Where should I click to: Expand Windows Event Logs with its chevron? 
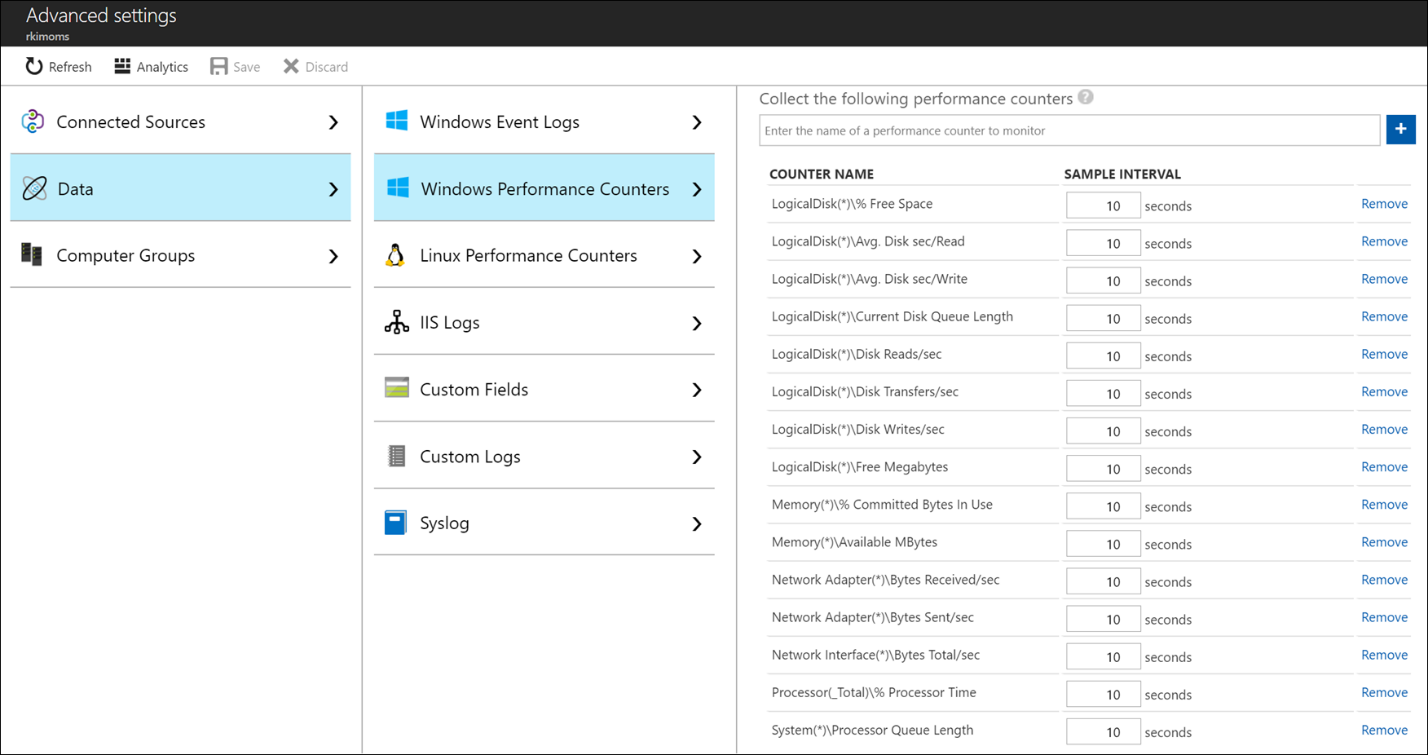coord(697,121)
